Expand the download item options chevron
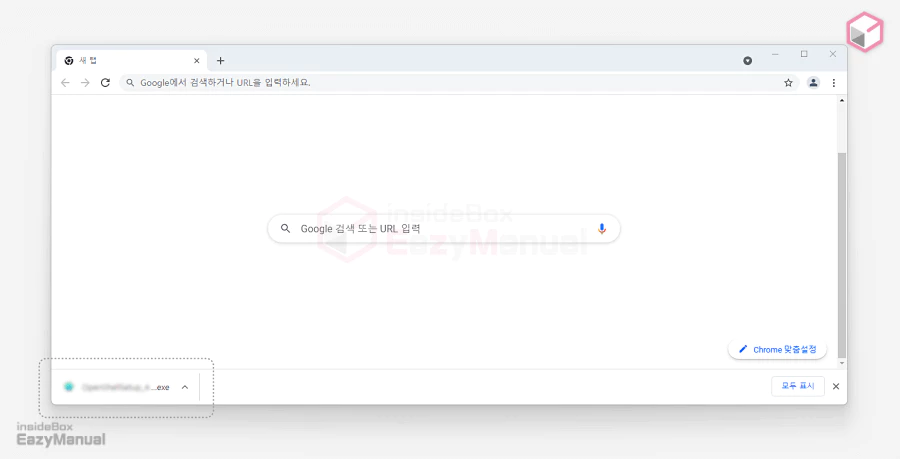 tap(185, 387)
